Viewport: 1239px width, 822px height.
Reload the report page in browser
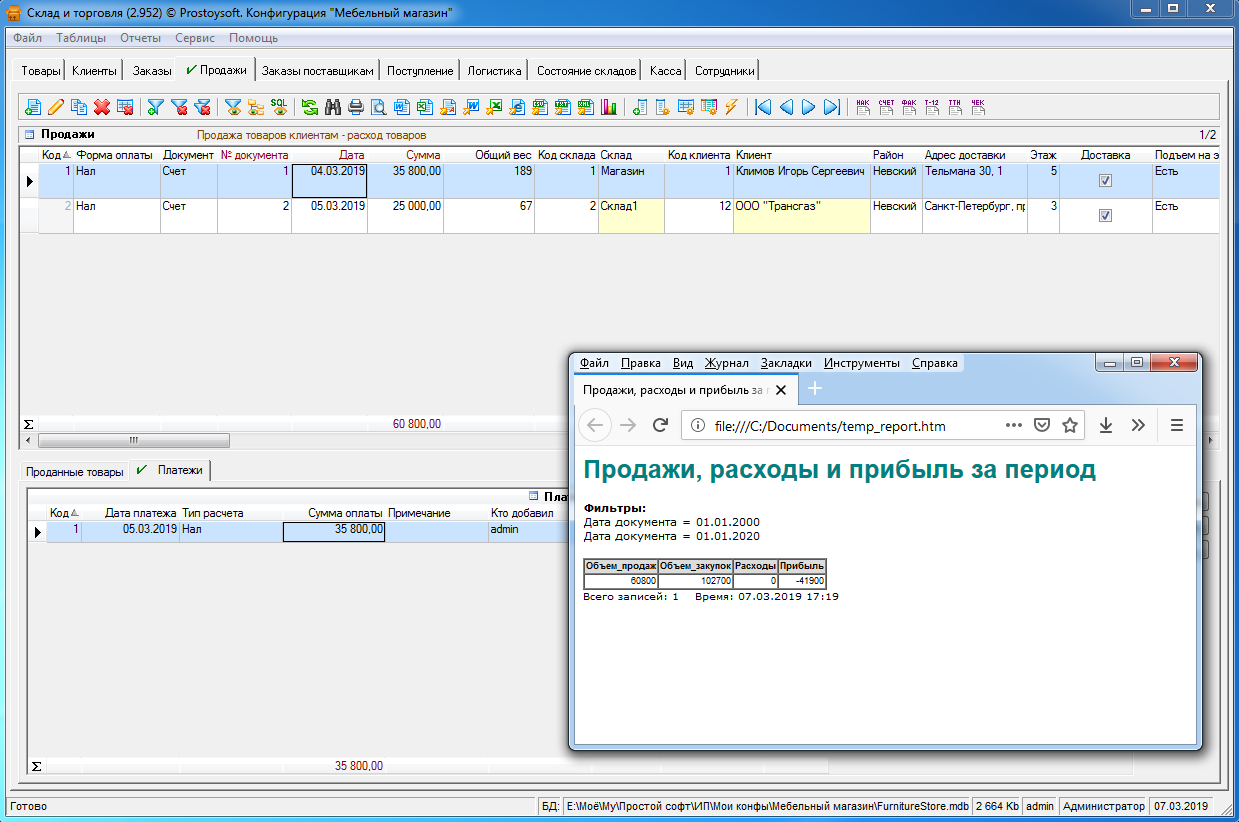(660, 425)
